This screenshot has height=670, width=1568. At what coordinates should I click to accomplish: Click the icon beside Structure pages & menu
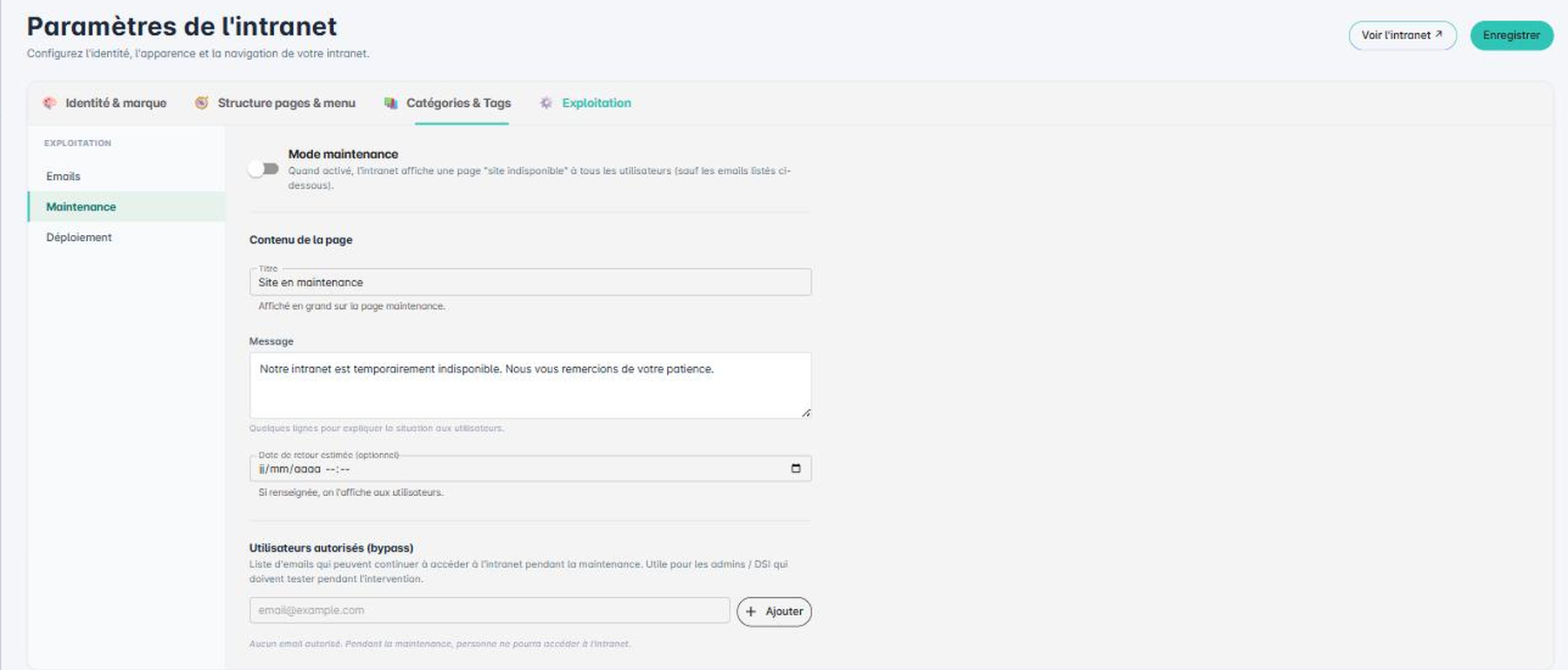click(x=202, y=103)
